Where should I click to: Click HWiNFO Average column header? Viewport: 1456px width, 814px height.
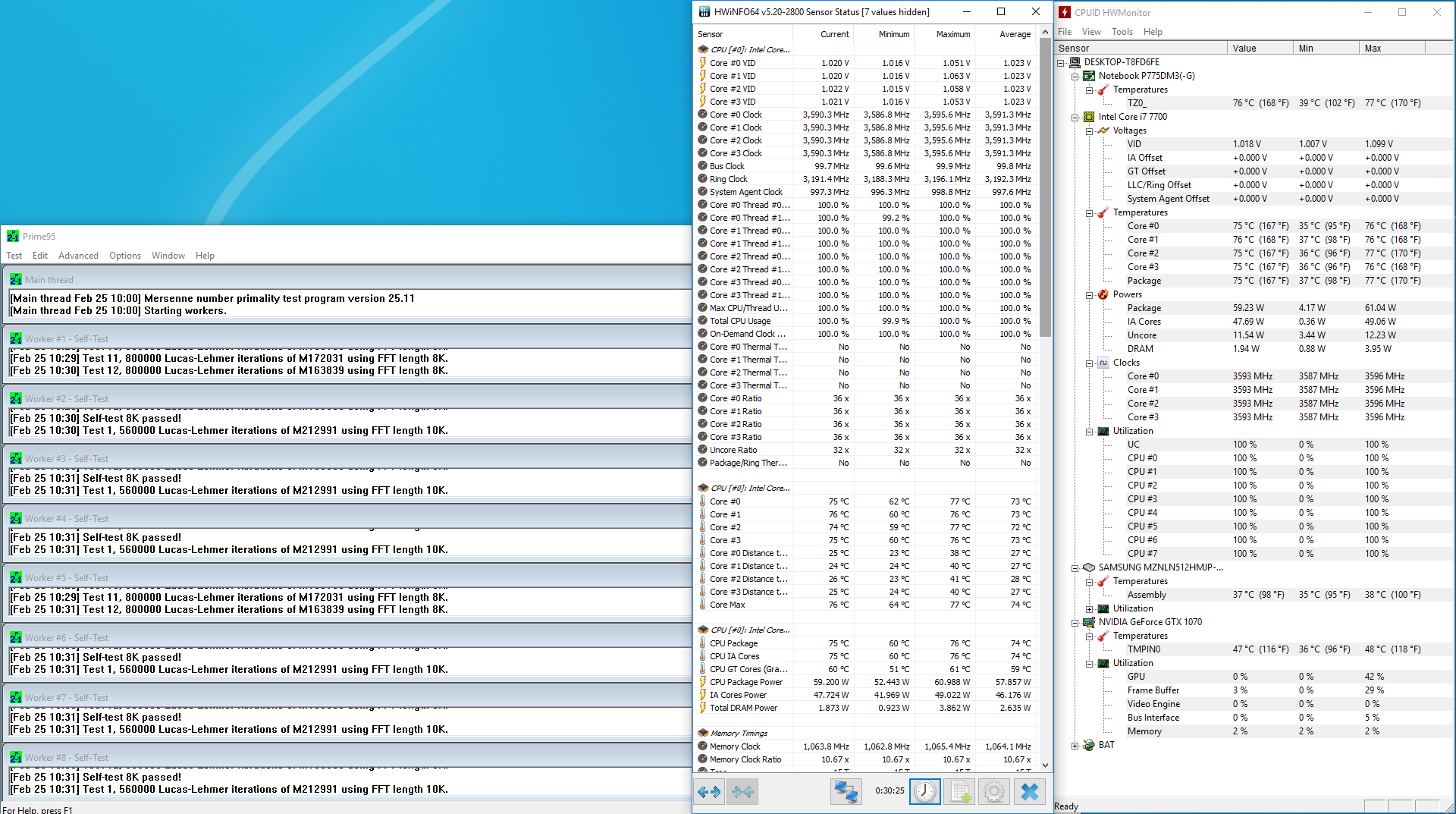(x=1006, y=34)
